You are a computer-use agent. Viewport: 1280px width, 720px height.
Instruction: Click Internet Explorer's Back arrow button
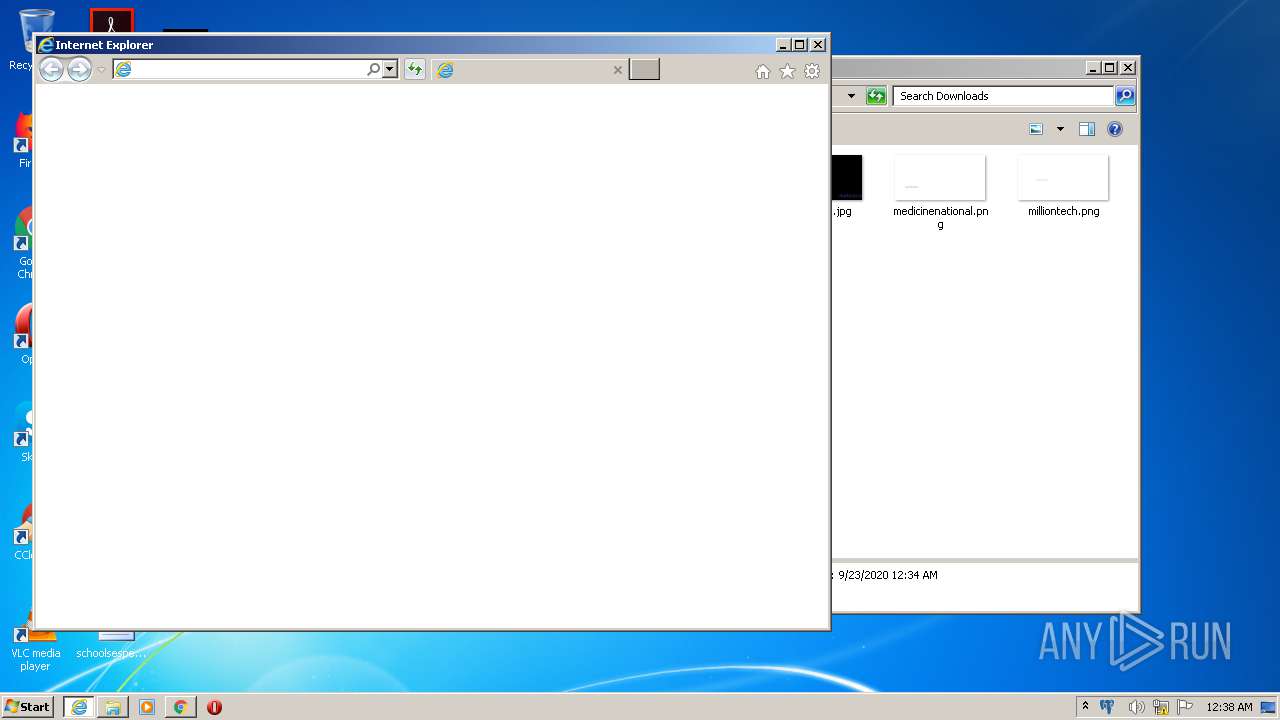pos(51,69)
